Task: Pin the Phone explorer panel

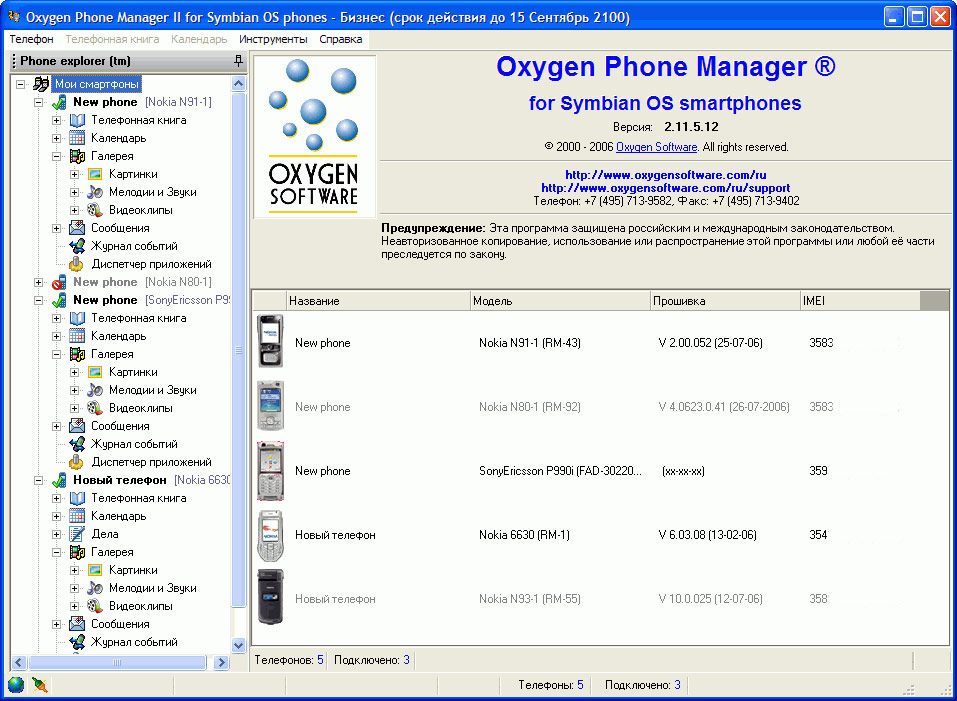Action: pyautogui.click(x=238, y=60)
